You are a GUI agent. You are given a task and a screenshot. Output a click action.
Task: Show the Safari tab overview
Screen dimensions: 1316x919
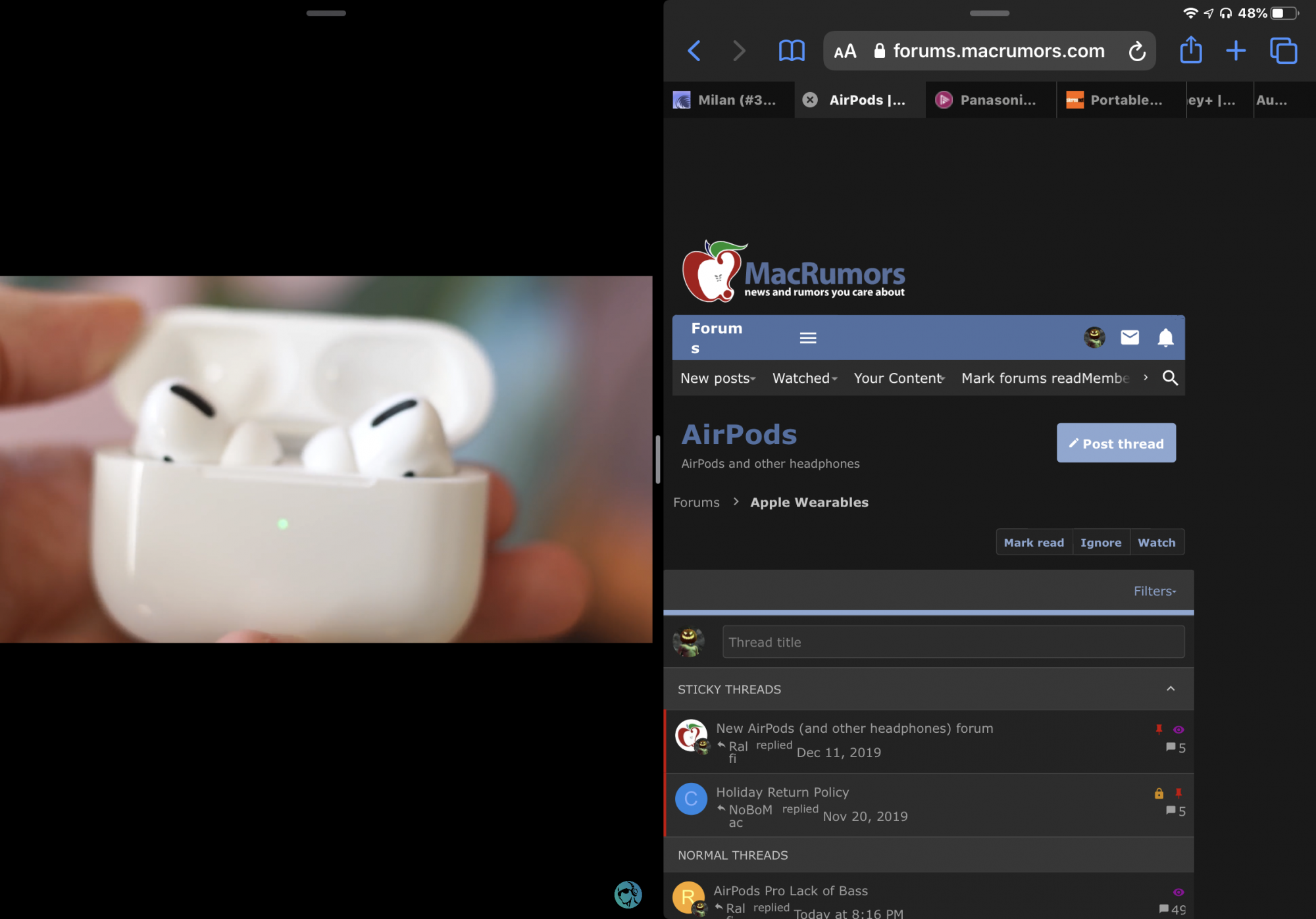coord(1283,51)
